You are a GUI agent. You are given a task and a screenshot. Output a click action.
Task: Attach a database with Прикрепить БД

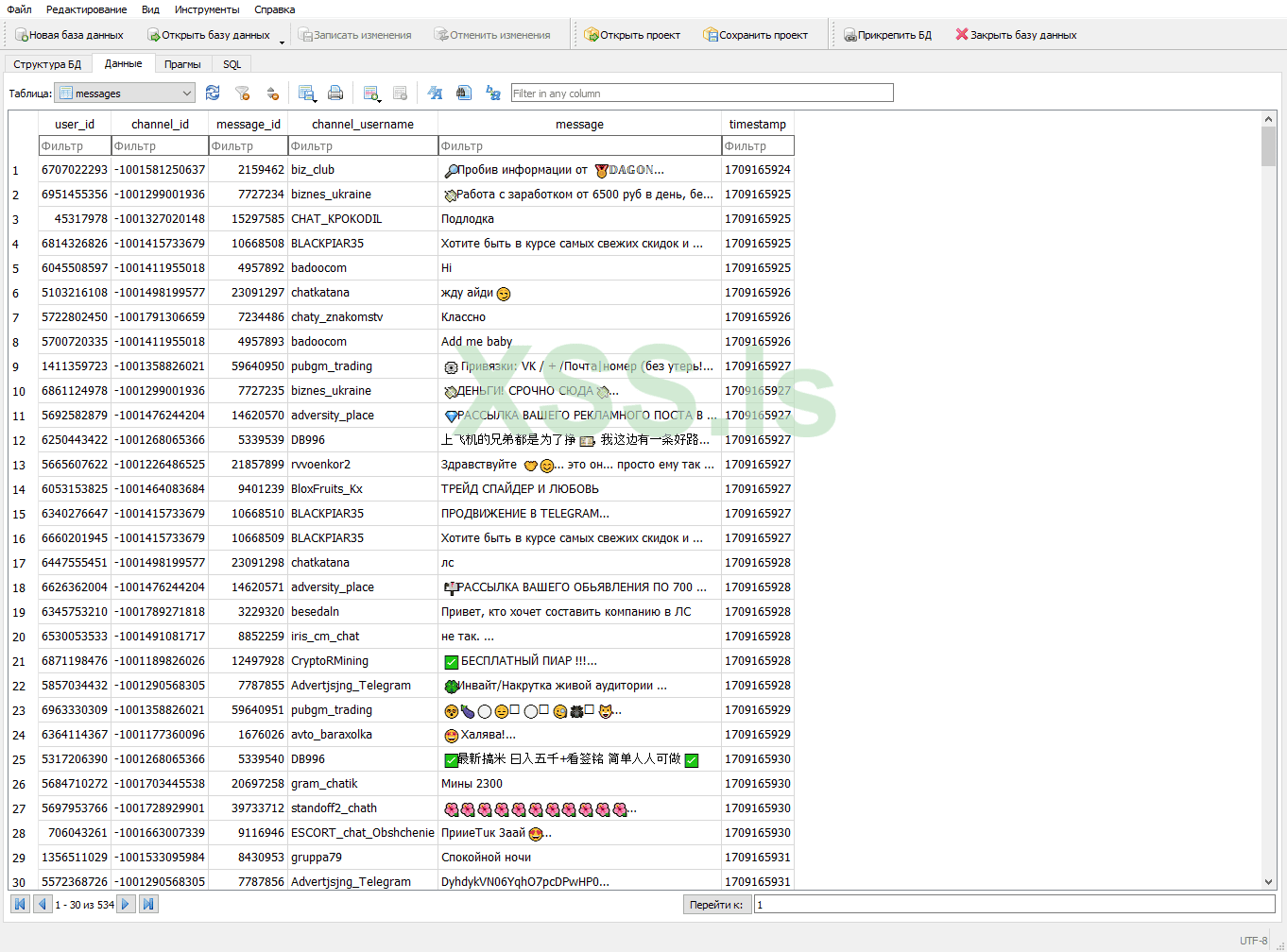click(x=888, y=35)
